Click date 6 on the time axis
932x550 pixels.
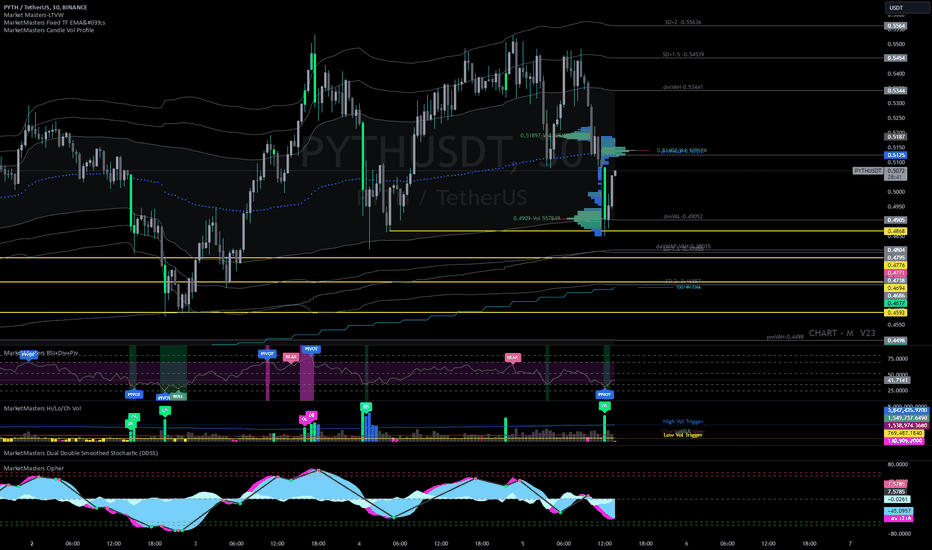pyautogui.click(x=687, y=543)
